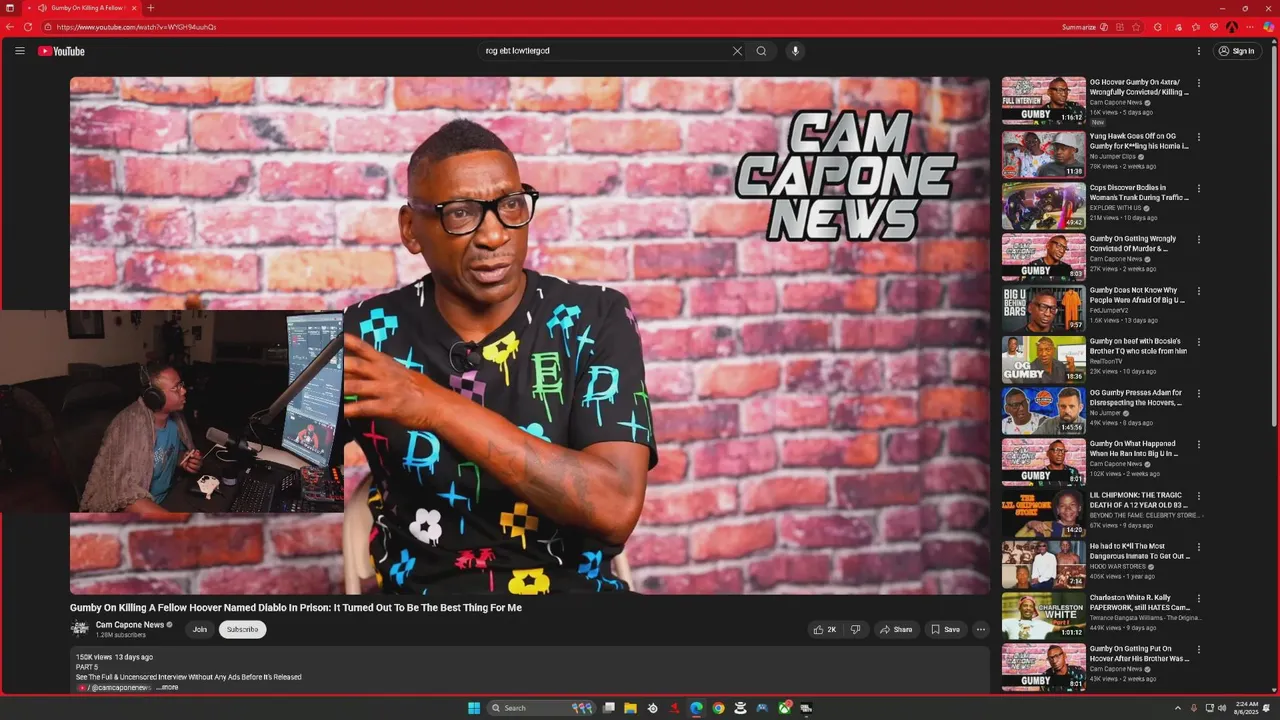The width and height of the screenshot is (1280, 720).
Task: Open menu for 'OG Hoover Gumby On 4xtra' video
Action: (x=1199, y=84)
